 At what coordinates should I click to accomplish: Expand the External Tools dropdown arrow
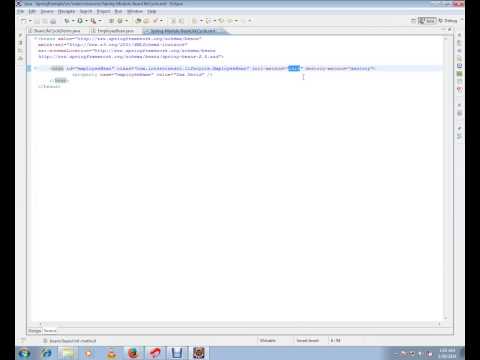coord(100,21)
